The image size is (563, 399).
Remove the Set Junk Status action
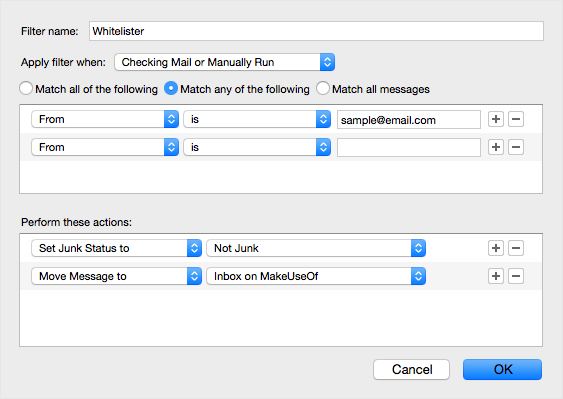coord(516,248)
